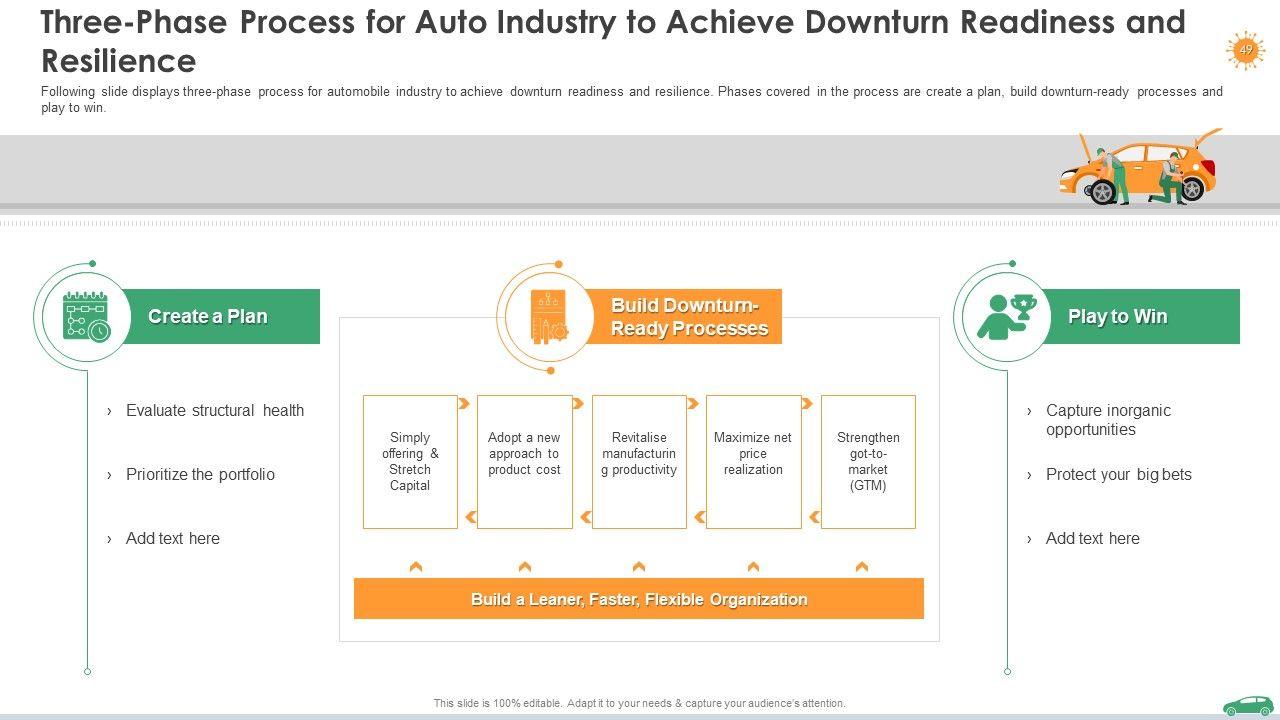This screenshot has width=1280, height=720.
Task: Click the Build a Leaner, Faster, Flexible Organization bar
Action: pos(639,599)
